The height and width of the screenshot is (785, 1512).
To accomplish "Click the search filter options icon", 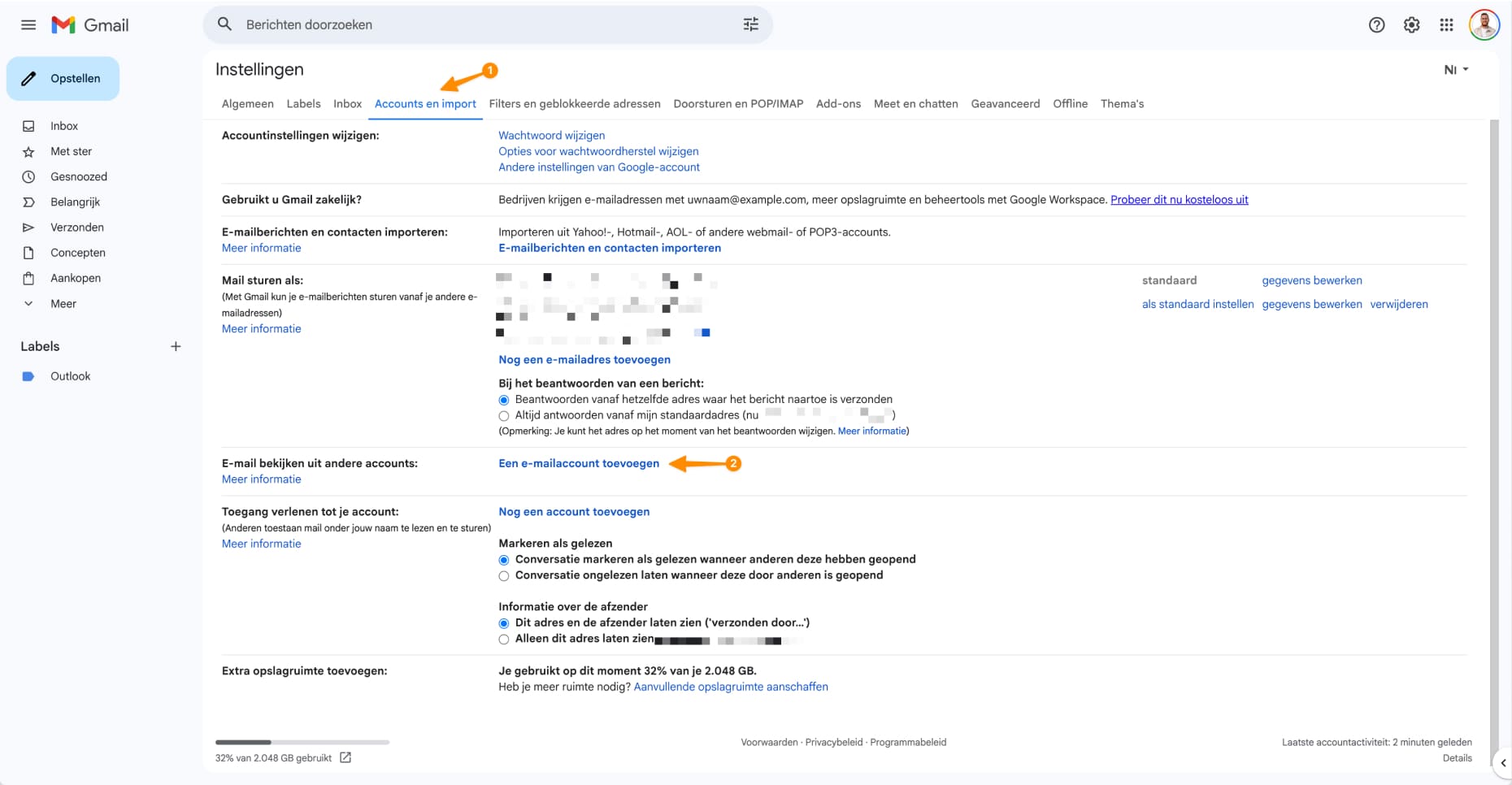I will (x=750, y=24).
